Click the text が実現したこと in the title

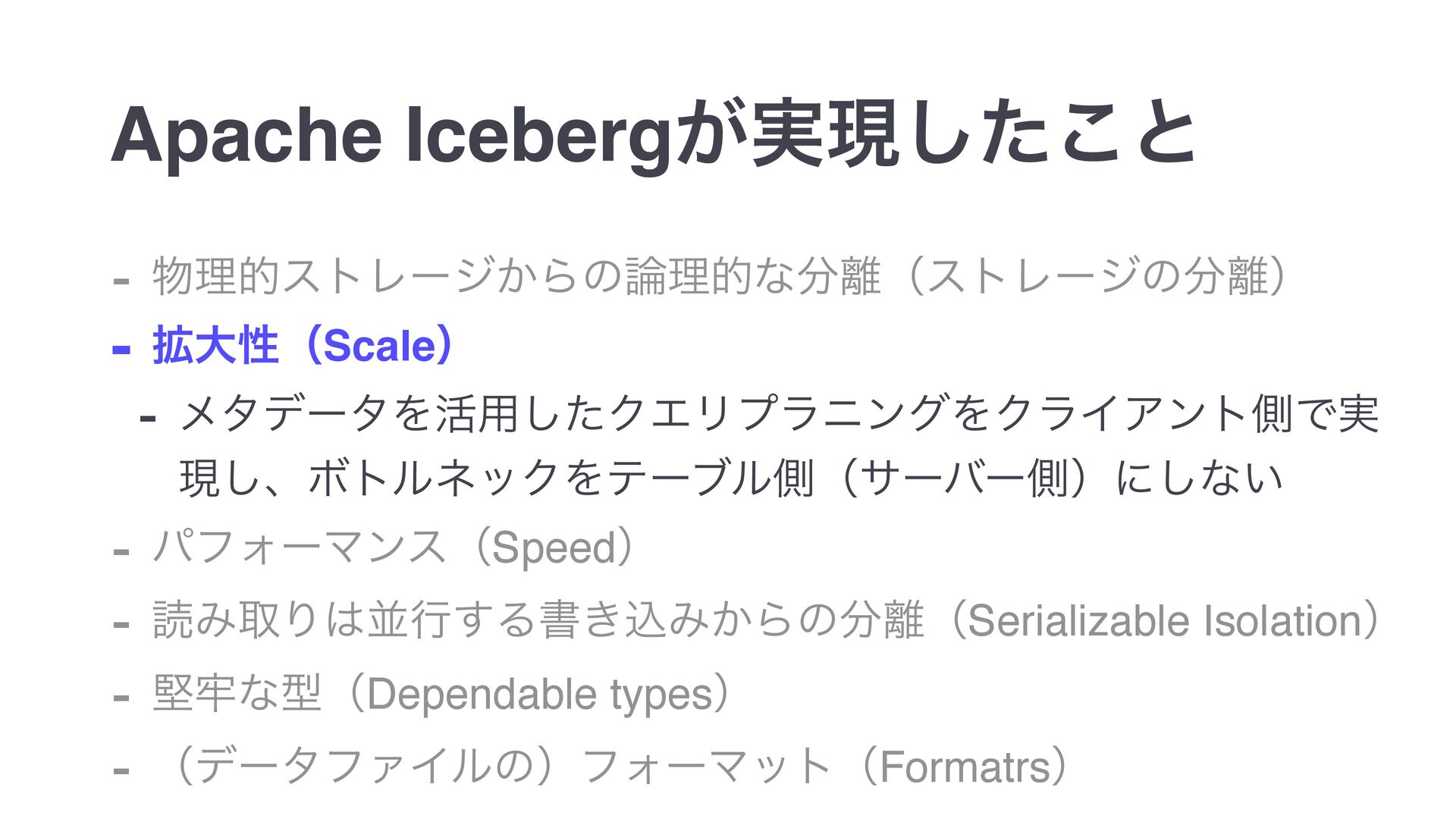(934, 134)
